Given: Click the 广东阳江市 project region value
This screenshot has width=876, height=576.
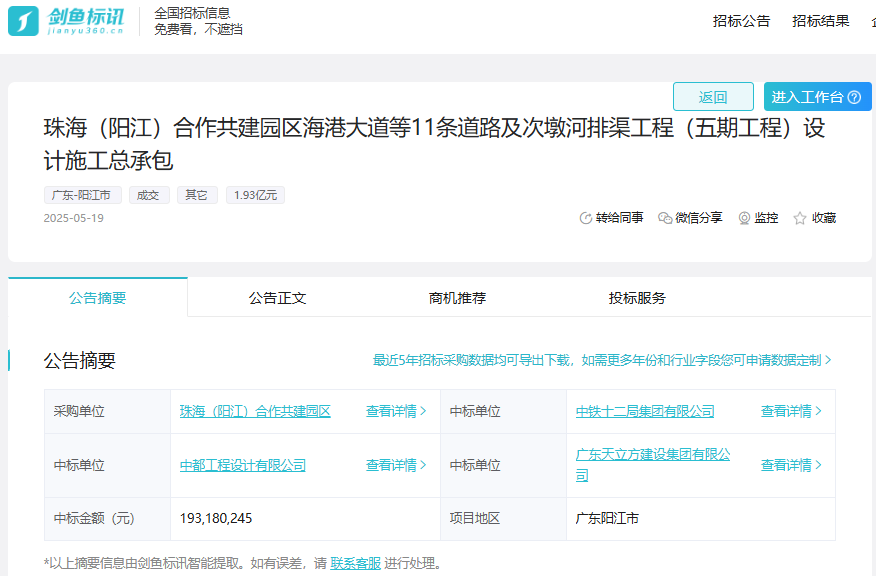Looking at the screenshot, I should click(607, 518).
